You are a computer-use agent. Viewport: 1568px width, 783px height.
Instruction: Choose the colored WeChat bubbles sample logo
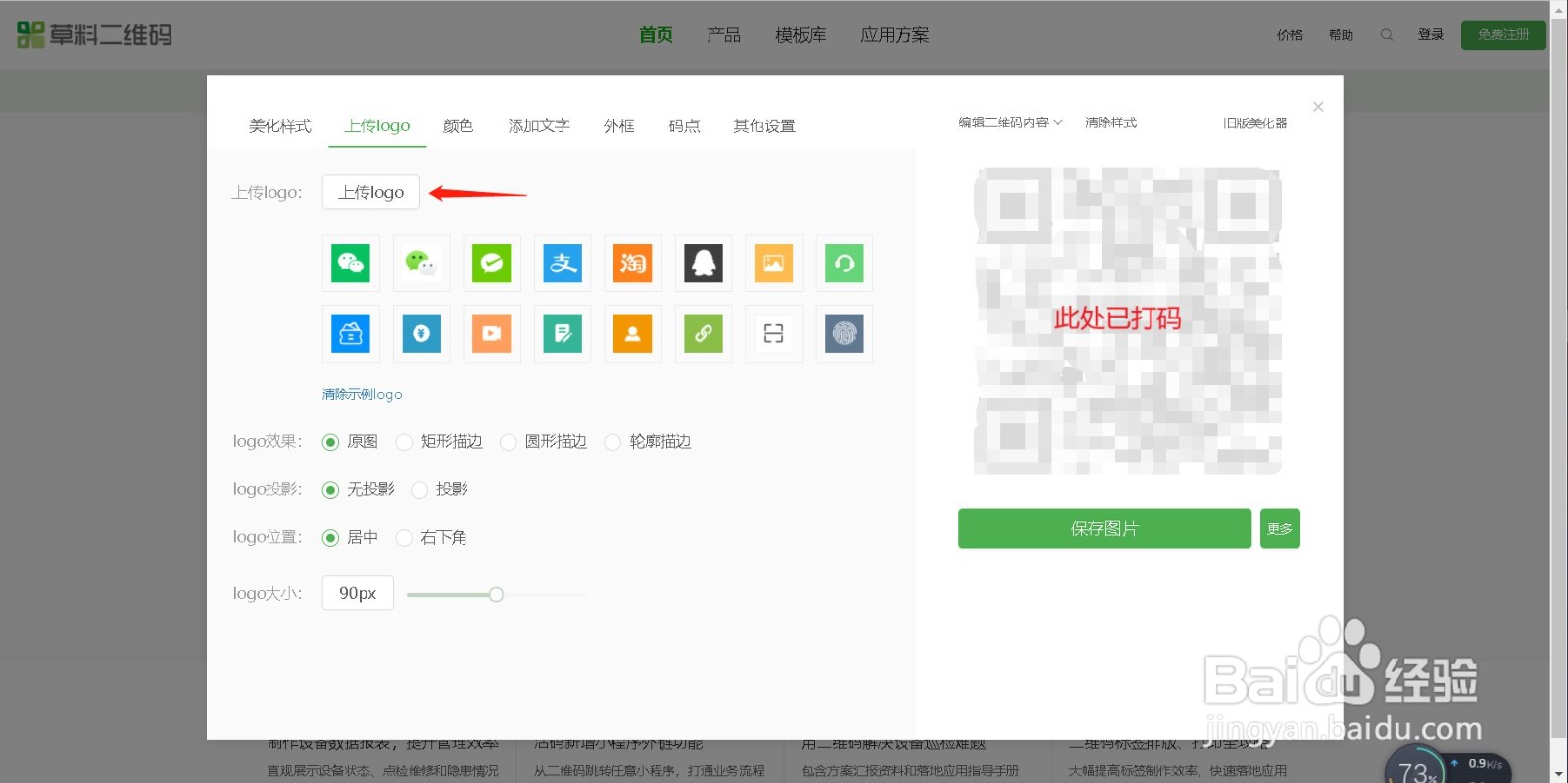pos(421,264)
